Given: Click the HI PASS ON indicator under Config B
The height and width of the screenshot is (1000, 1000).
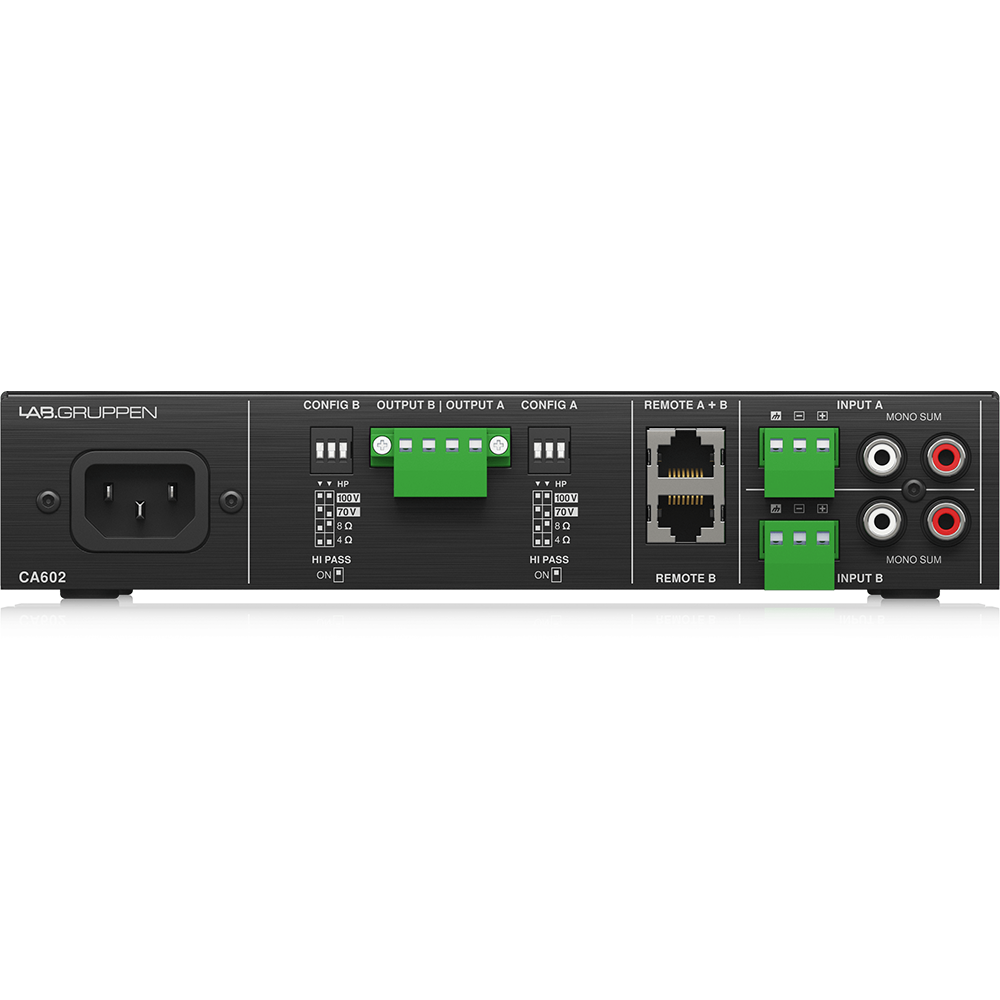Looking at the screenshot, I should [x=338, y=575].
